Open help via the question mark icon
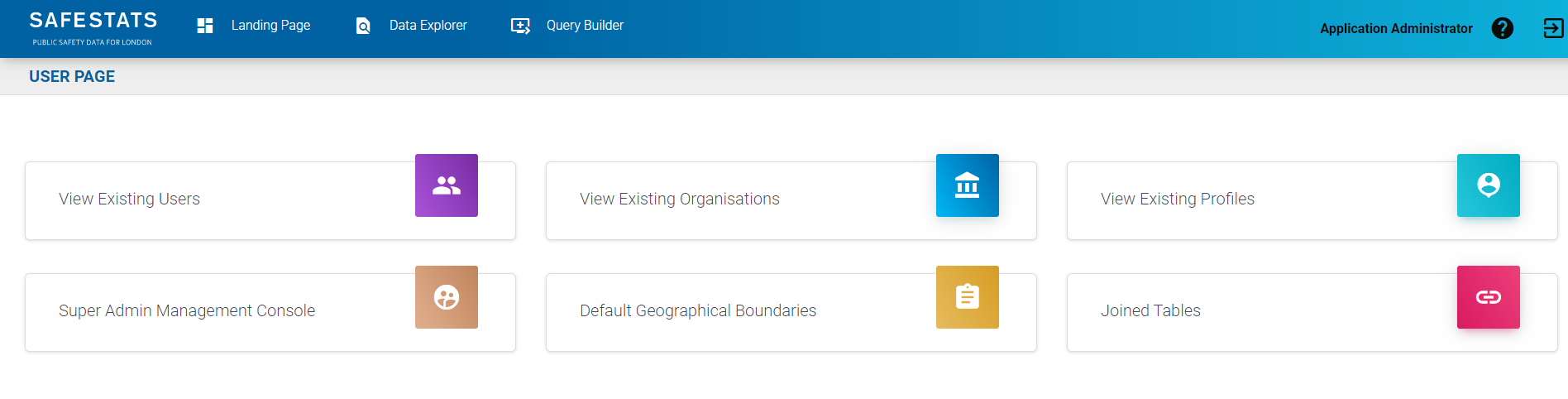The height and width of the screenshot is (399, 1568). (x=1502, y=28)
